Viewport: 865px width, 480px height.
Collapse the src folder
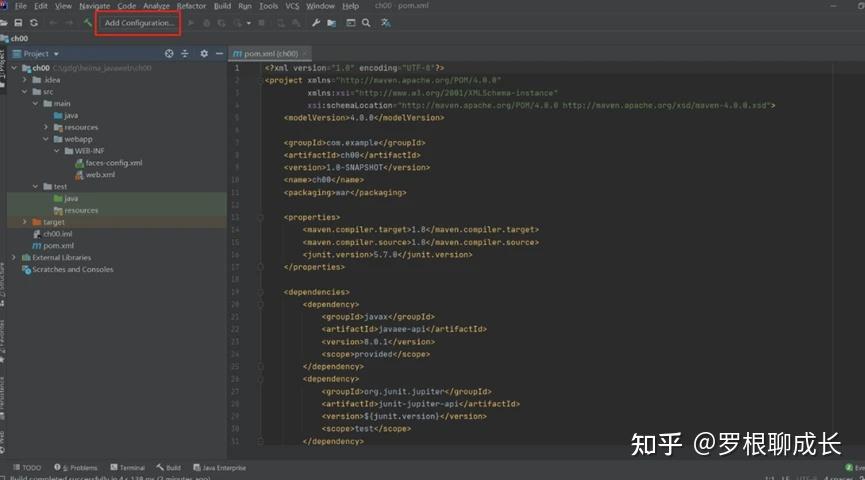click(25, 92)
